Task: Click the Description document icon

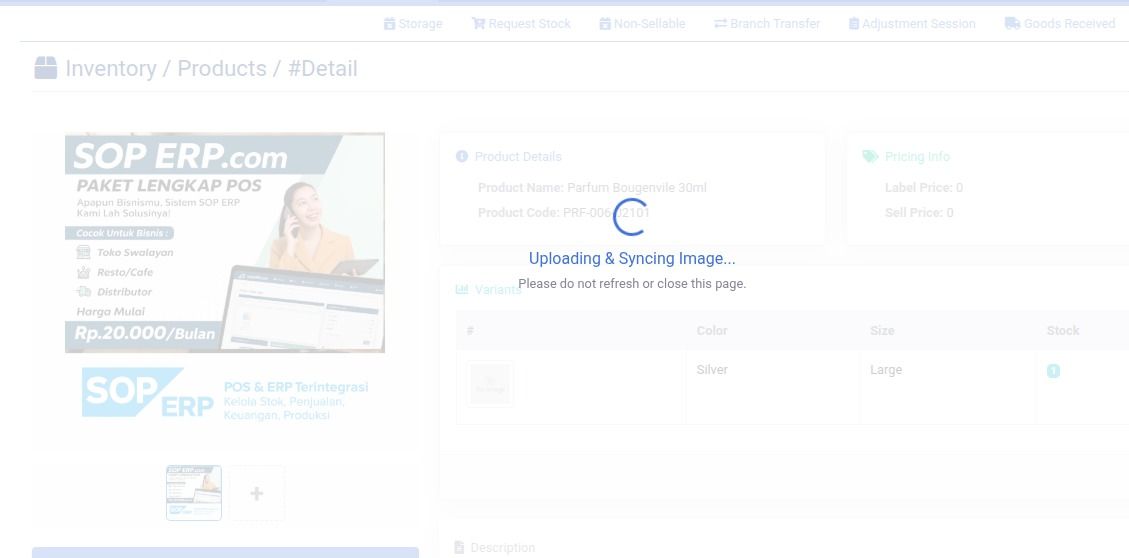Action: pos(459,548)
